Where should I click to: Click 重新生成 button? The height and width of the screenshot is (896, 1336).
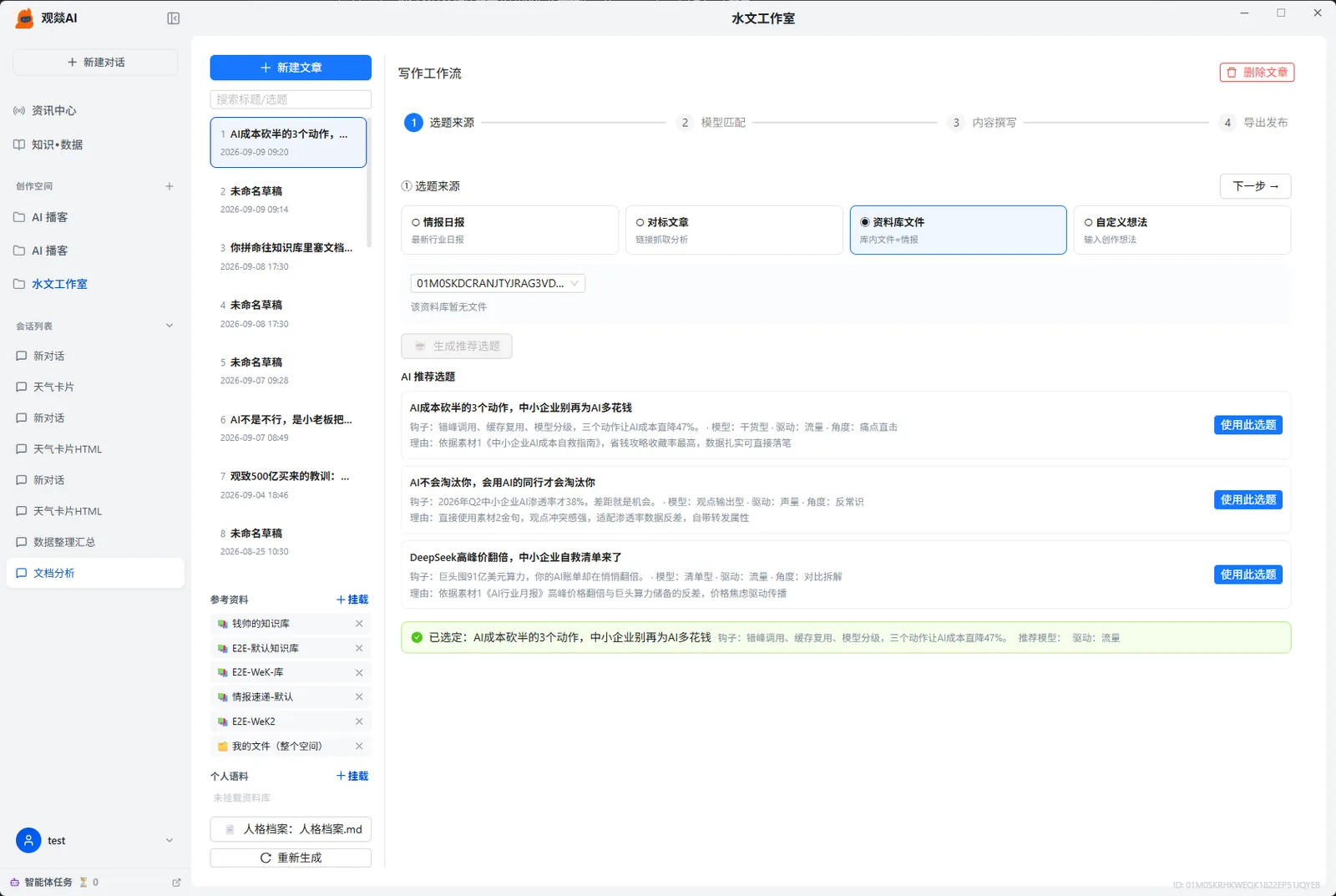(291, 858)
